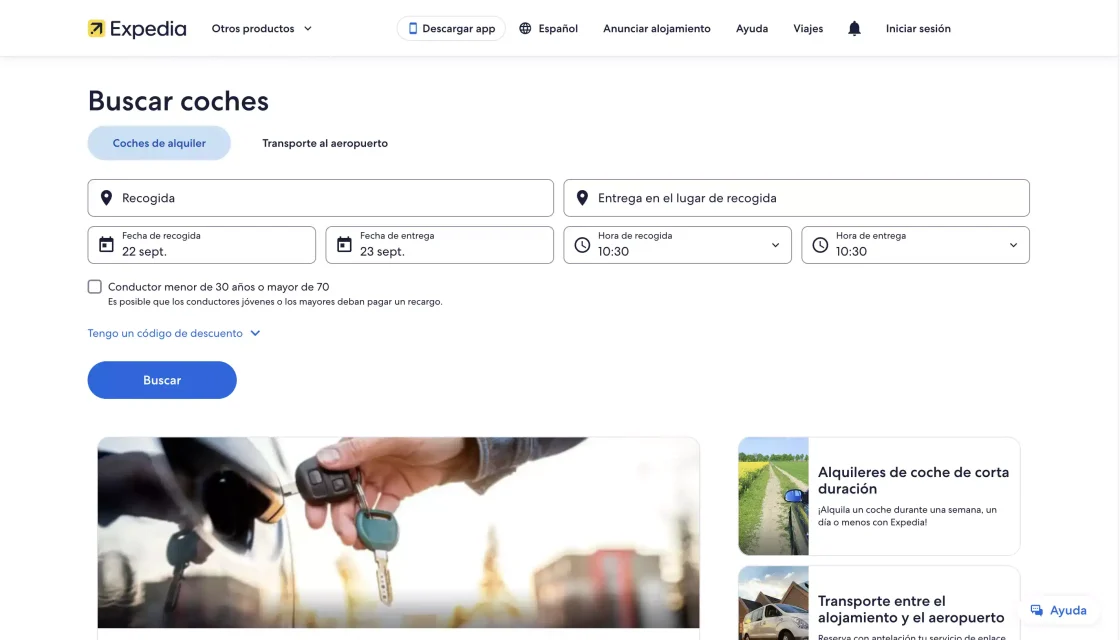Open the floating Ayuda help button

(x=1059, y=610)
